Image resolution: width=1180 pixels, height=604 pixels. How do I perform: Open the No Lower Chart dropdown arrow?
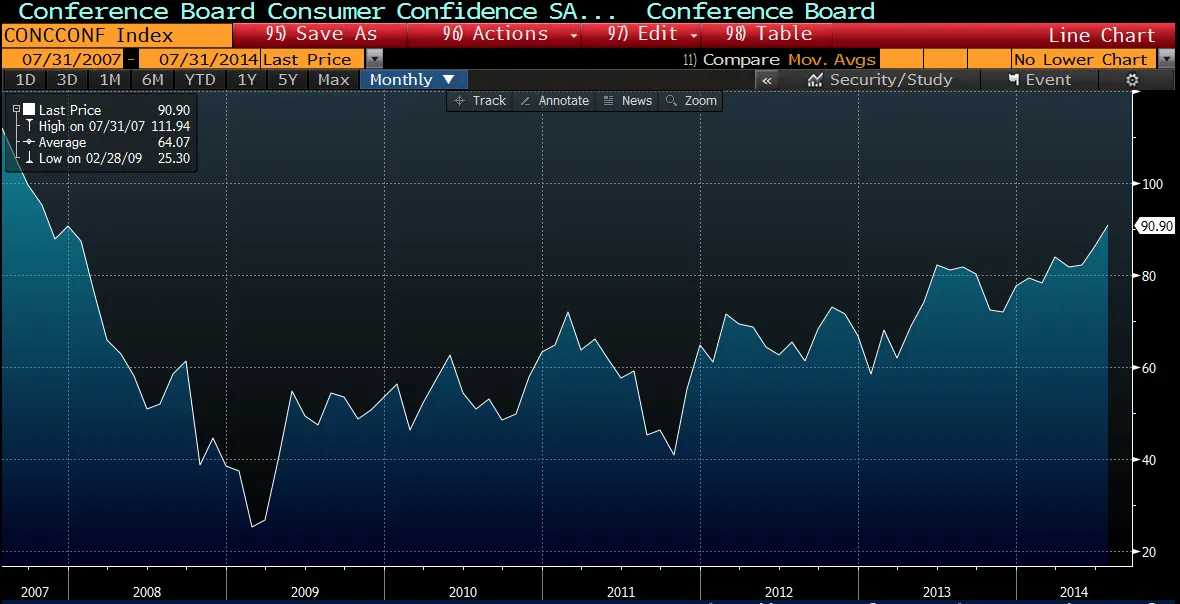(x=1166, y=59)
